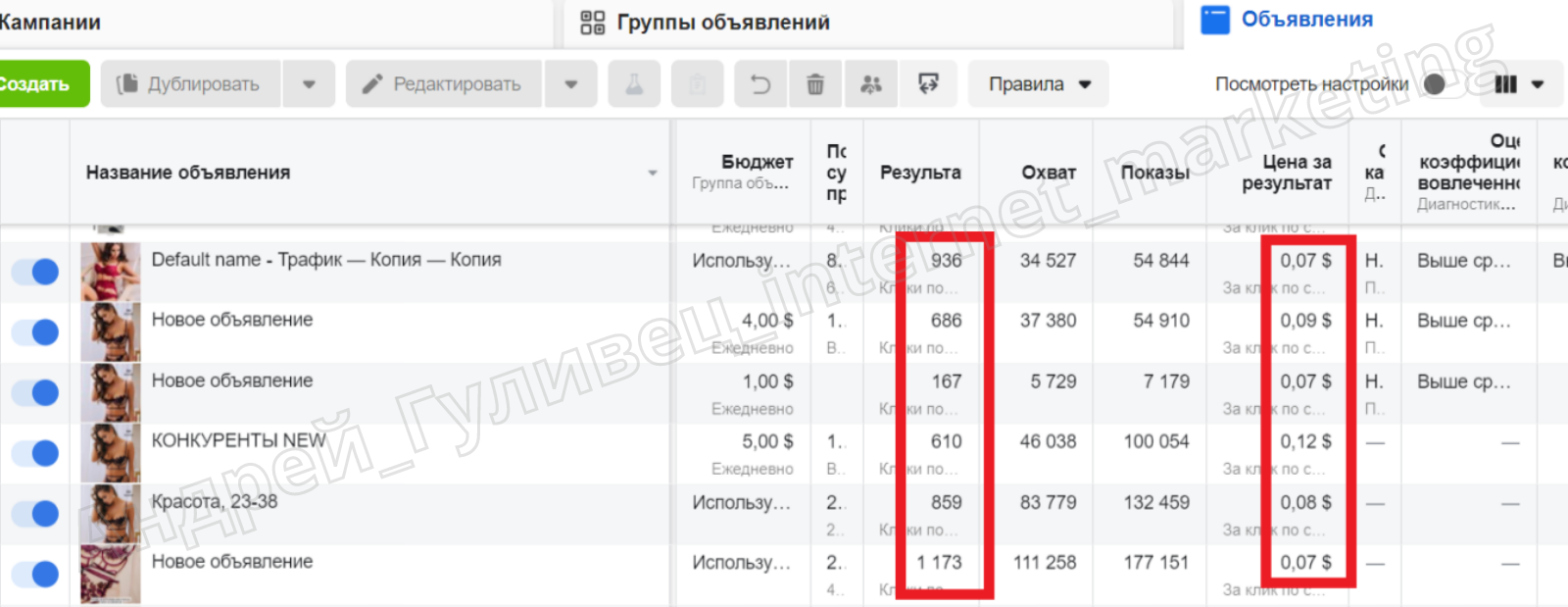Screen dimensions: 1568x607
Task: Click the Дублировать button
Action: (191, 84)
